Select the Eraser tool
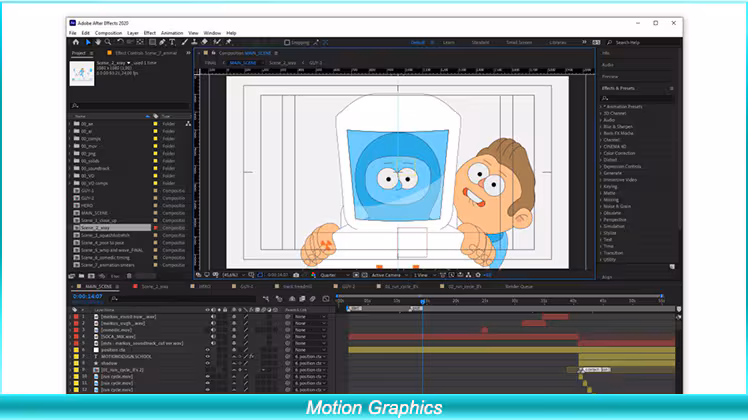Image resolution: width=748 pixels, height=420 pixels. pyautogui.click(x=204, y=42)
